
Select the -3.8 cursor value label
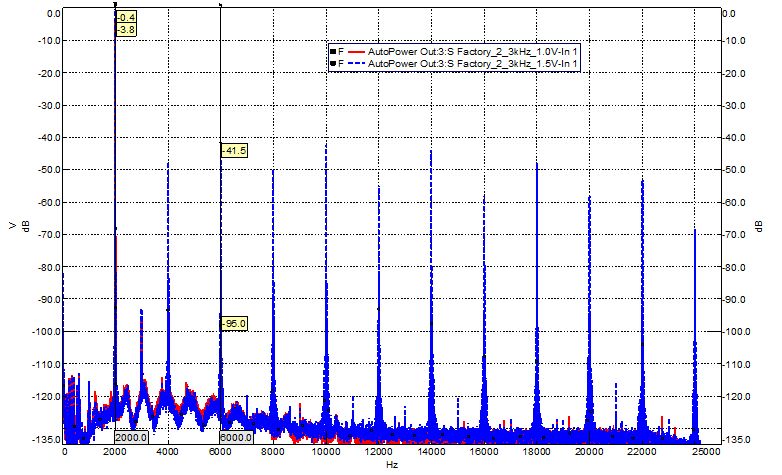pyautogui.click(x=126, y=30)
